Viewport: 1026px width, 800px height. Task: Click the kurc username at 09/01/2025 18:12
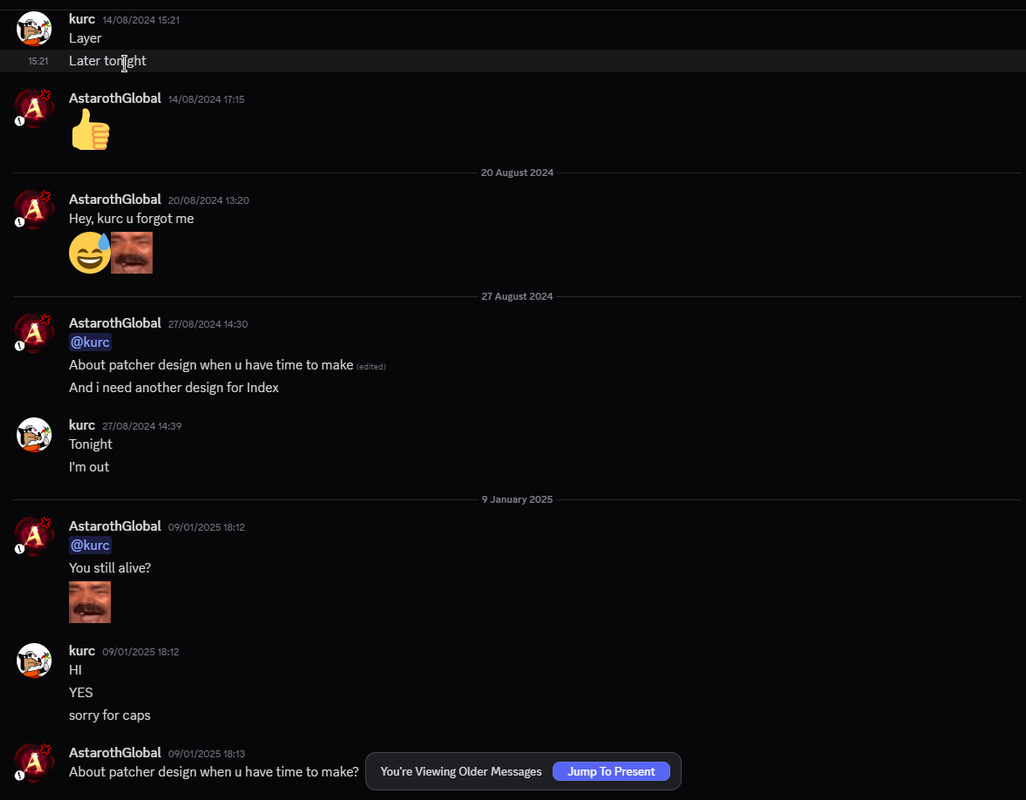(x=82, y=651)
